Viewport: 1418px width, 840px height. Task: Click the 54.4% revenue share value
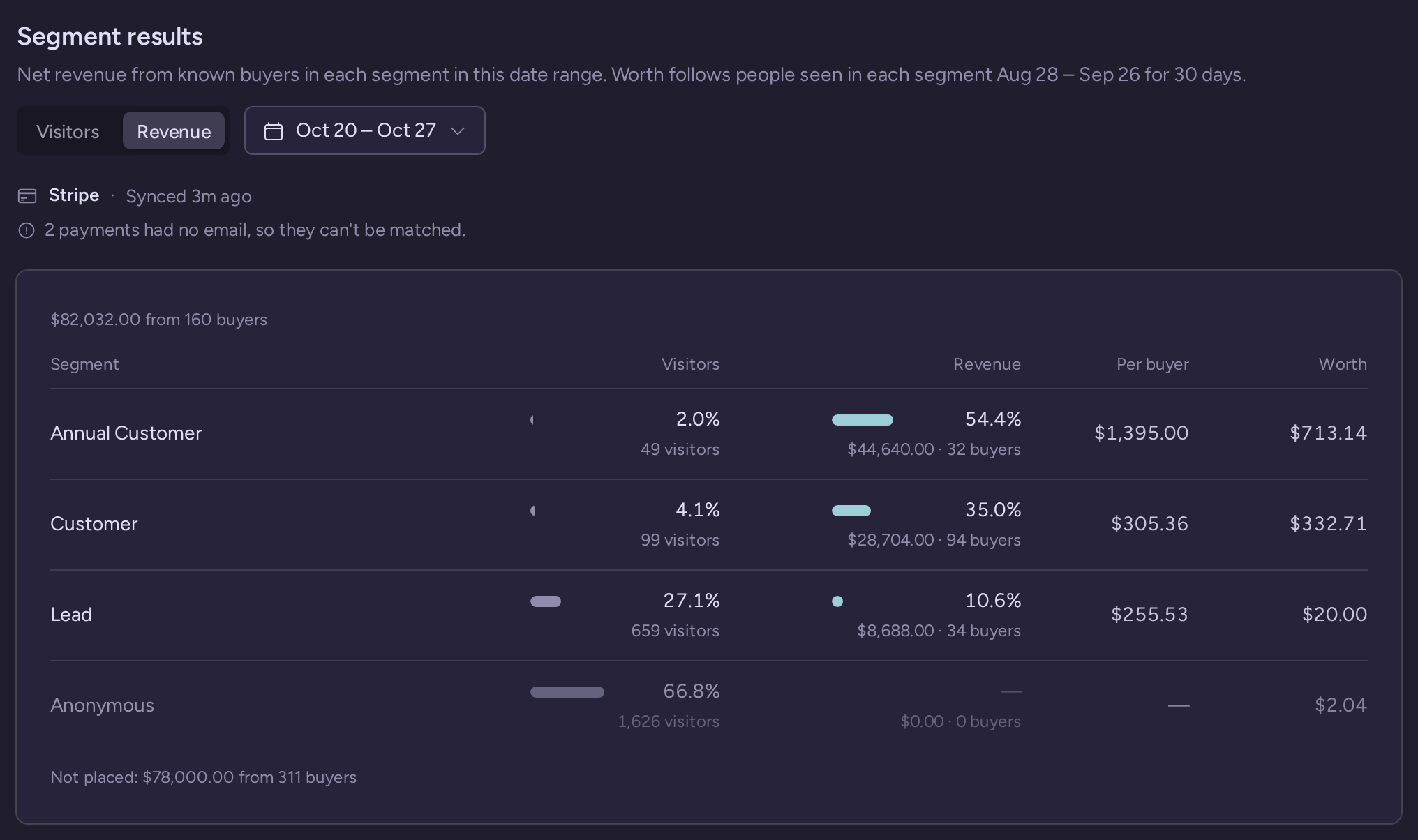coord(993,419)
